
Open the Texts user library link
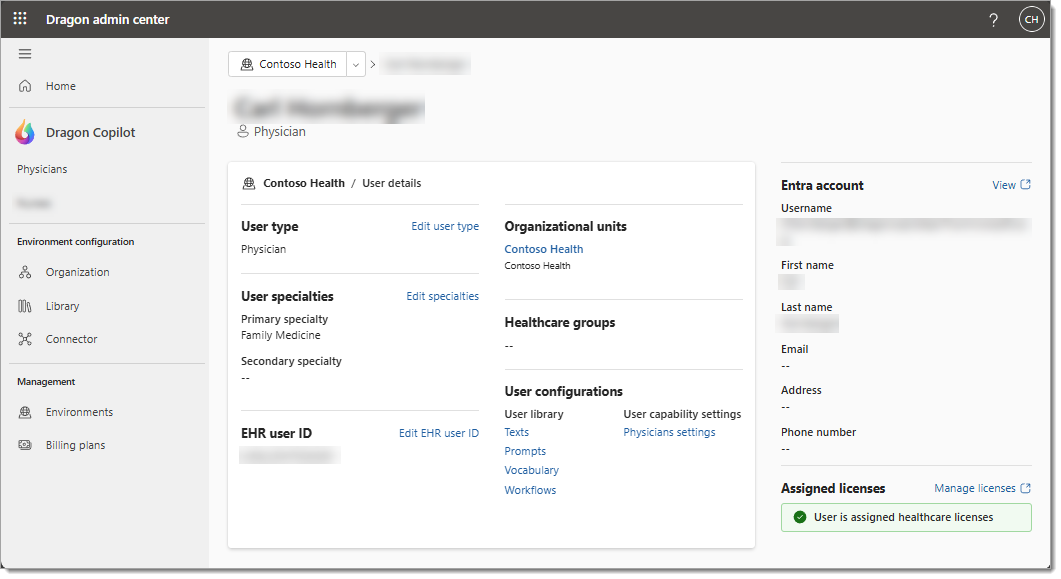pyautogui.click(x=516, y=432)
